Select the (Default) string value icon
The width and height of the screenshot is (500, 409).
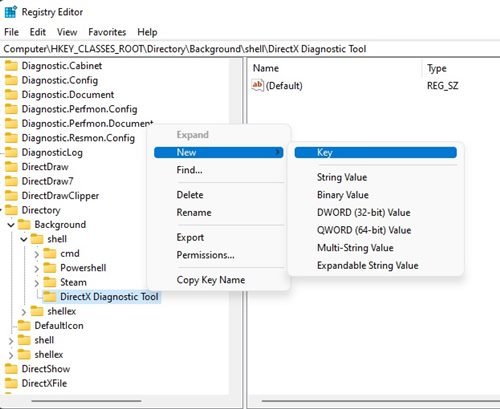pos(257,85)
